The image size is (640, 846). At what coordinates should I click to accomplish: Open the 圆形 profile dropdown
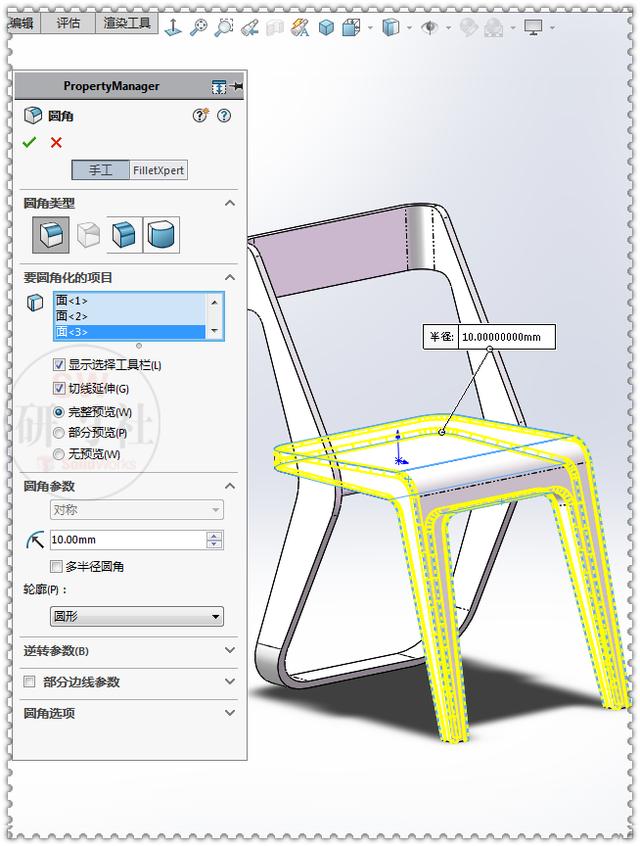(137, 616)
